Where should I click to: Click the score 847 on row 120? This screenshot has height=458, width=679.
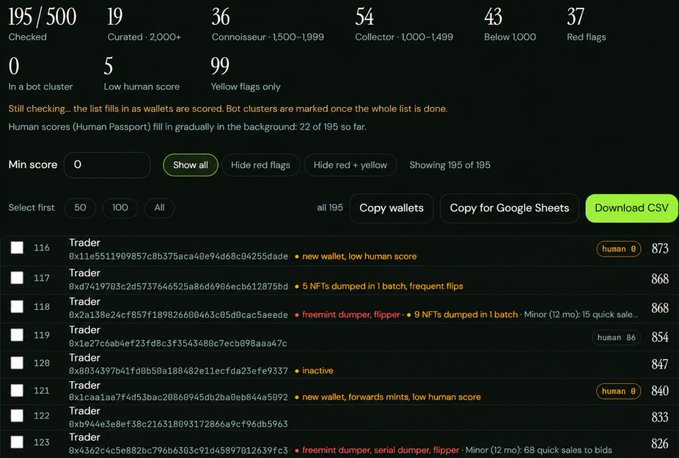[660, 364]
